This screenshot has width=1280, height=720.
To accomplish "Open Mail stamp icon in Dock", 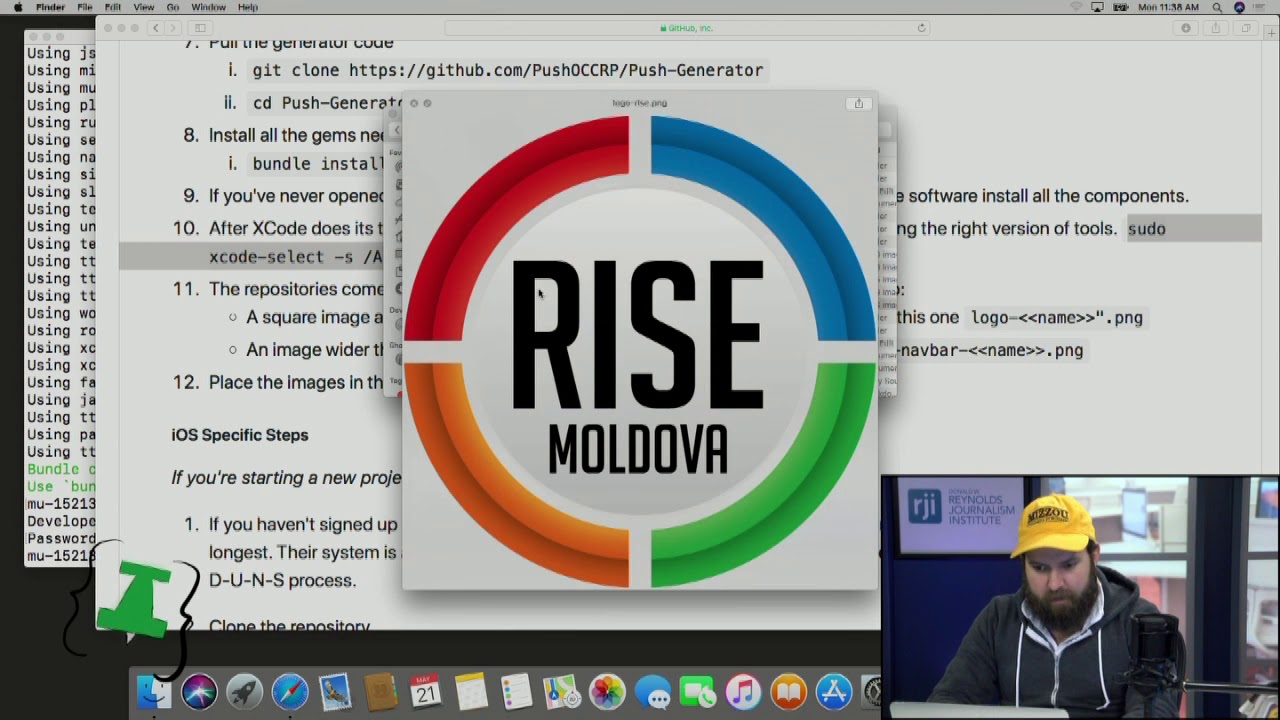I will coord(335,692).
